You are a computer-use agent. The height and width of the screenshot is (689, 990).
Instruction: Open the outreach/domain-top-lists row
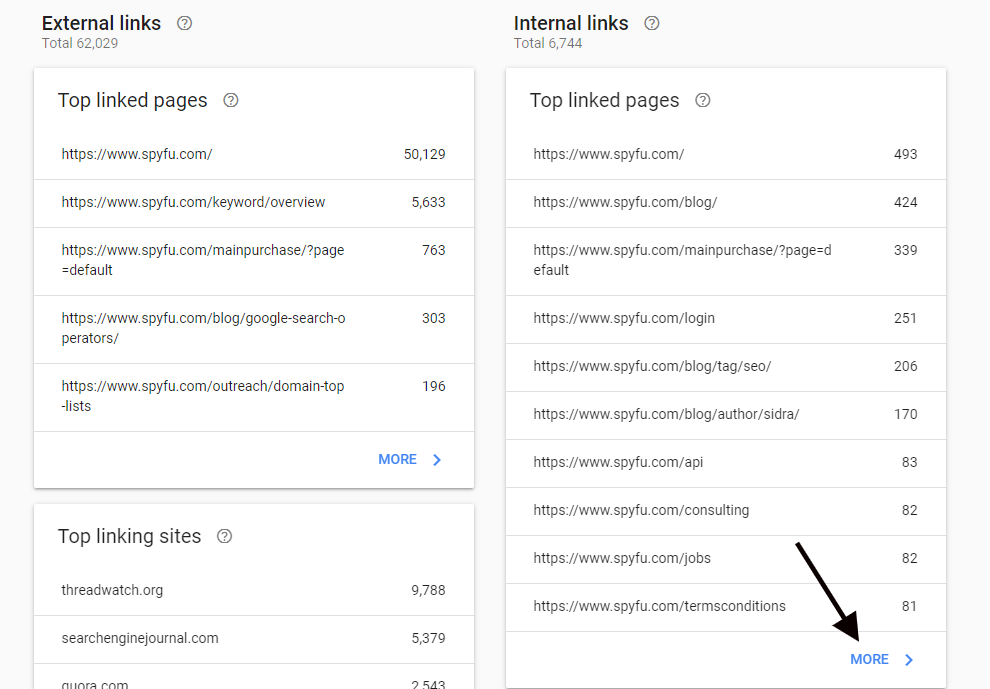(203, 396)
